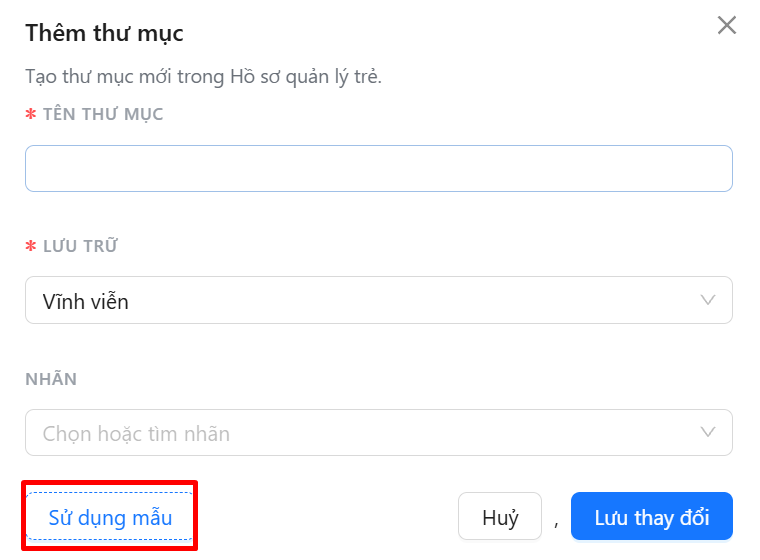Viewport: 760px width, 560px height.
Task: Close the Thêm thư mục dialog
Action: (727, 25)
